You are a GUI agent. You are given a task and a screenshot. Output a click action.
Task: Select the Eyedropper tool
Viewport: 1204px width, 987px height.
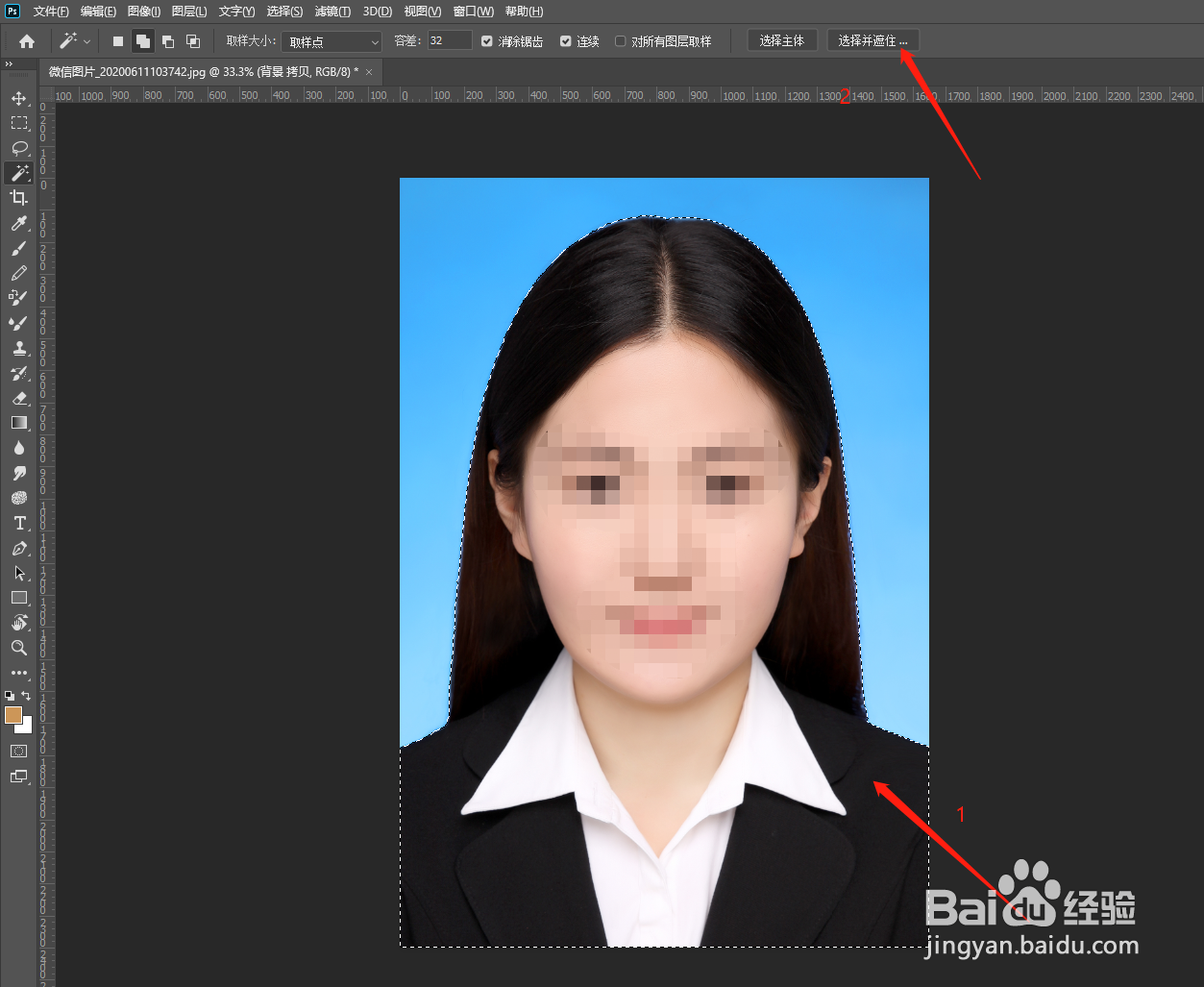click(19, 223)
